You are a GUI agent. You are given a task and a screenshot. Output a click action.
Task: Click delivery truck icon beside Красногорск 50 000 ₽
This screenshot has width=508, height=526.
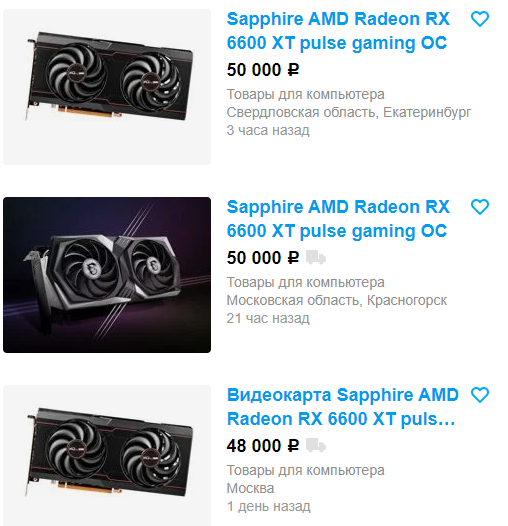click(316, 258)
